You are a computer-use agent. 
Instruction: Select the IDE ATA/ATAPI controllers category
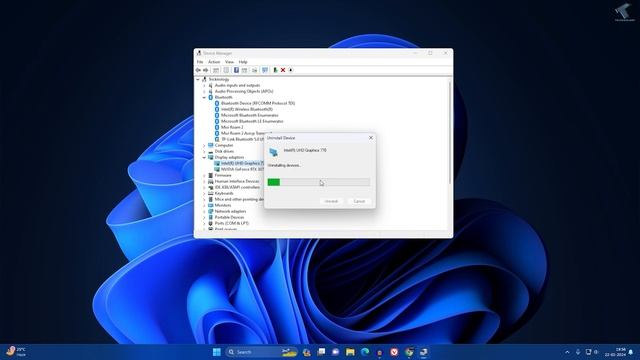[237, 187]
